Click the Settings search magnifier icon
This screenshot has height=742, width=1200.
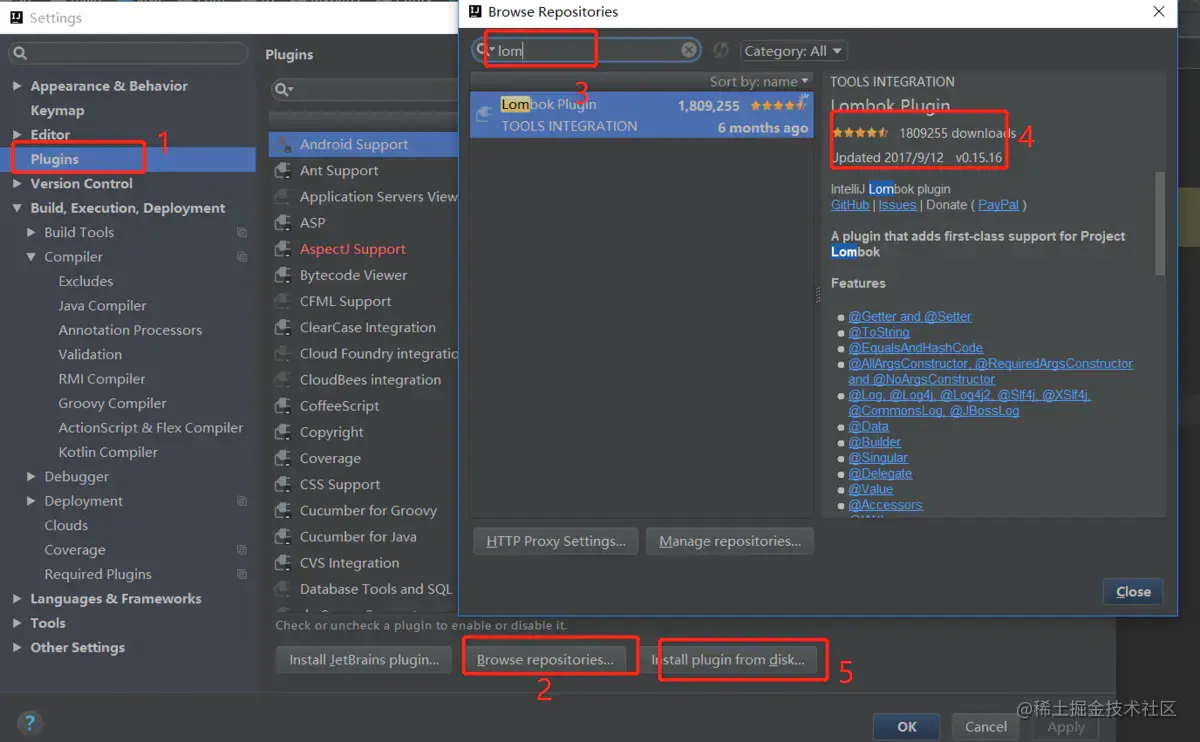click(x=20, y=54)
